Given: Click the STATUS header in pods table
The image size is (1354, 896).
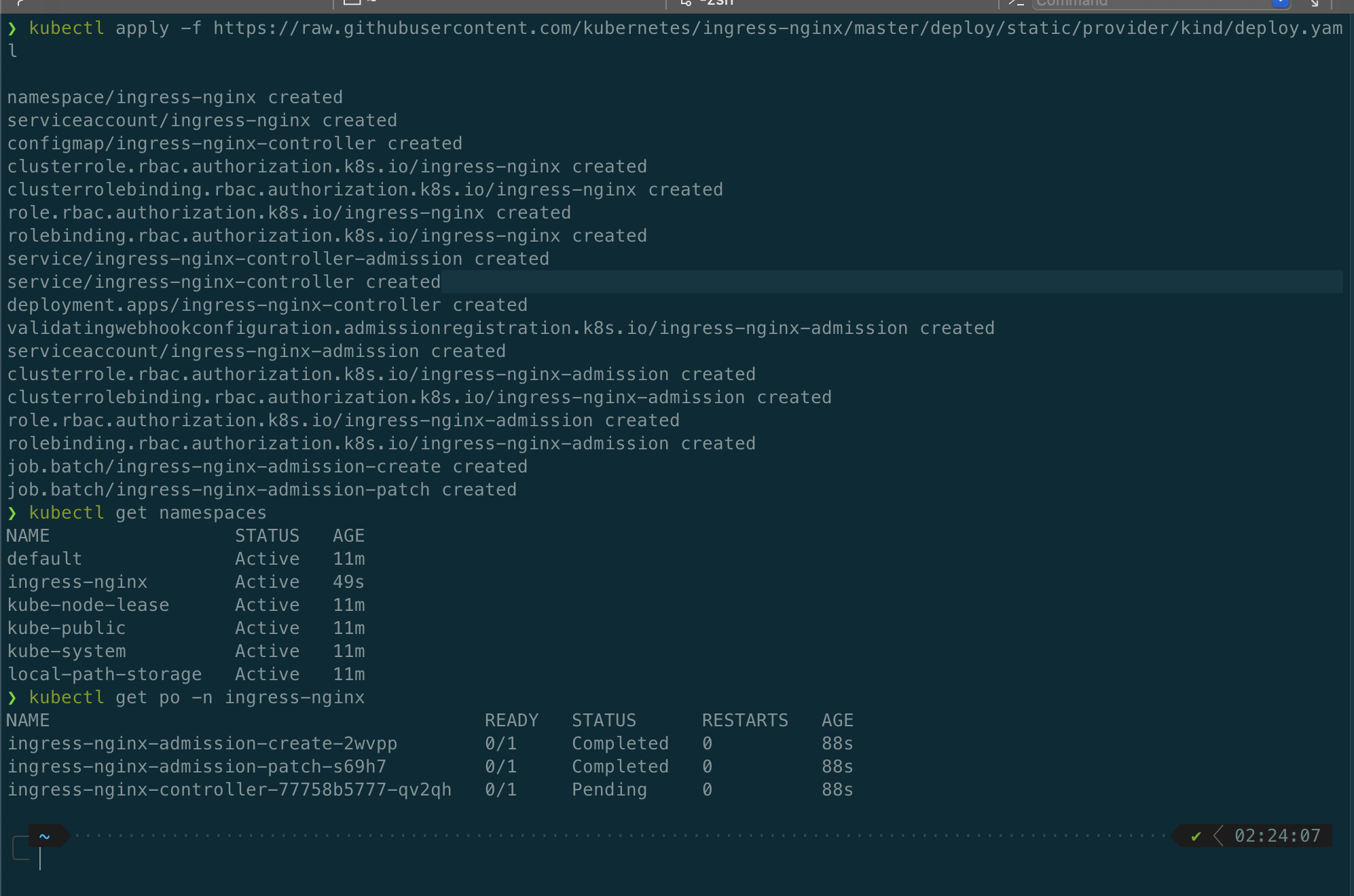Looking at the screenshot, I should (604, 721).
